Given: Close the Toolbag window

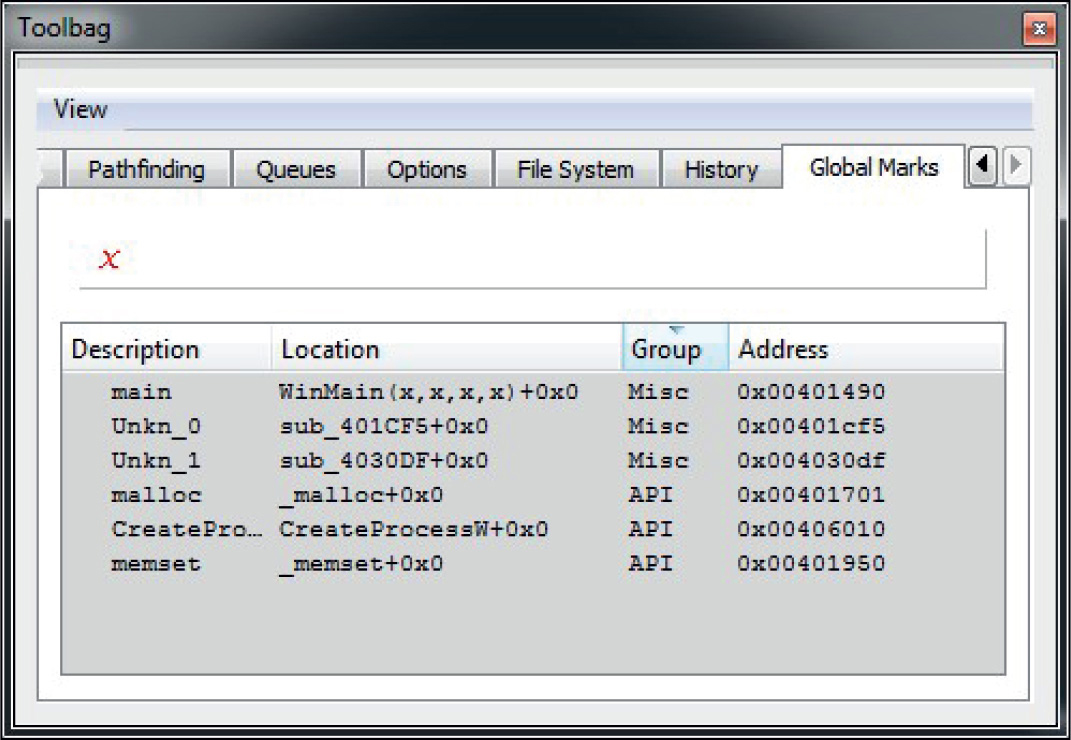Looking at the screenshot, I should click(1039, 29).
